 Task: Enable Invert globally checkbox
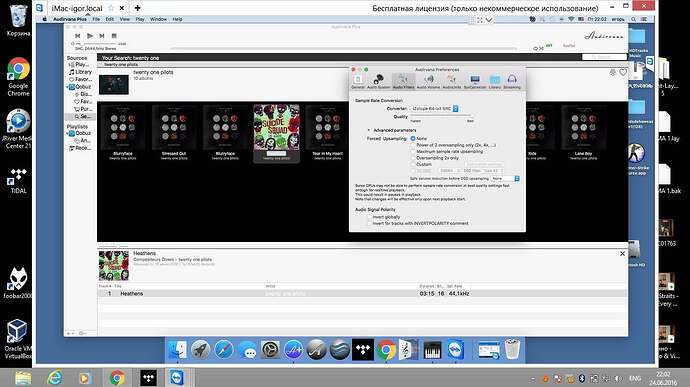370,217
